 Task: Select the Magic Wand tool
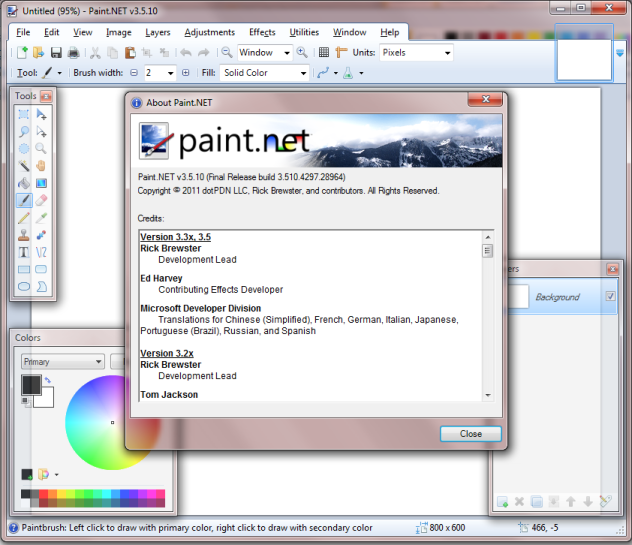point(24,166)
